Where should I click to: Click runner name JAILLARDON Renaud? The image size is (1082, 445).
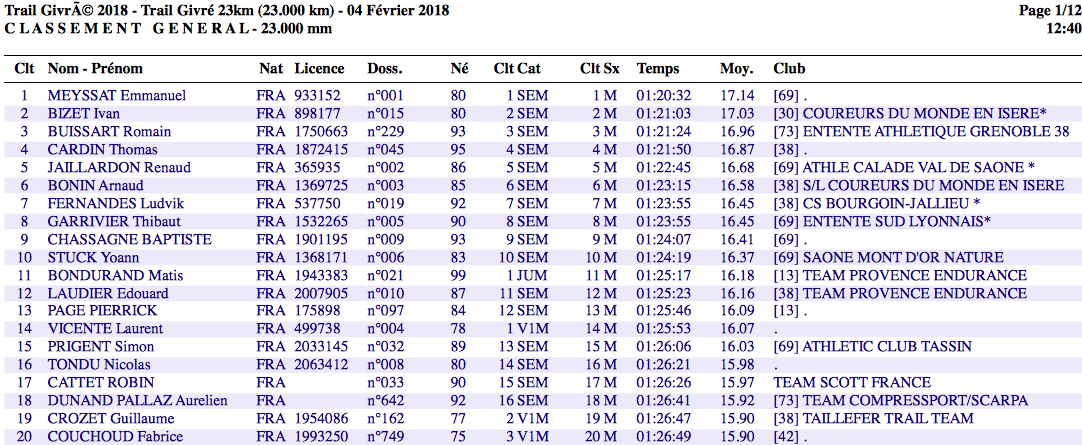tap(119, 168)
